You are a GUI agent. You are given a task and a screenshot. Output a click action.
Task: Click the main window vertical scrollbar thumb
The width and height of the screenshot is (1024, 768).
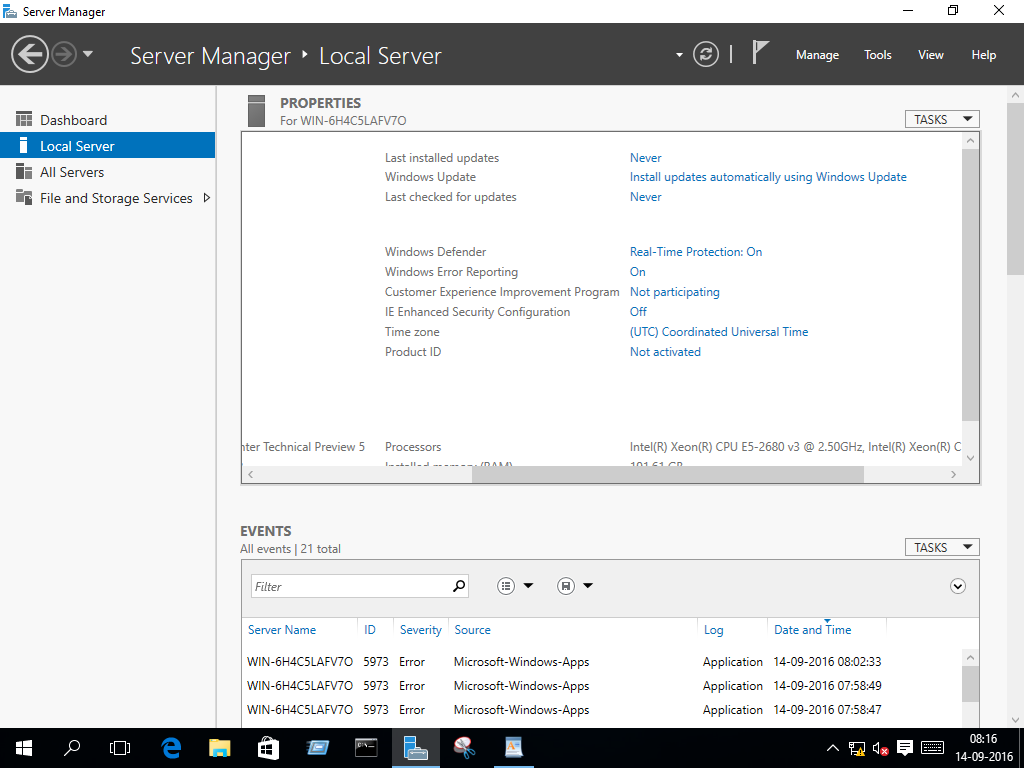tap(1015, 188)
